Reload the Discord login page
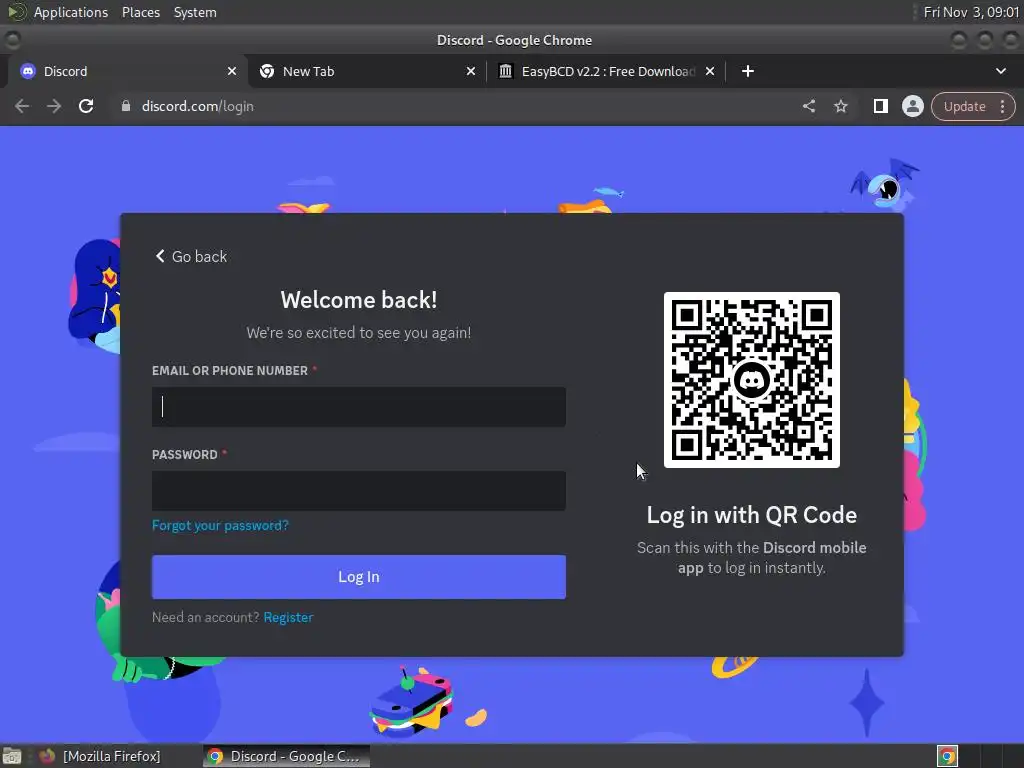The width and height of the screenshot is (1024, 768). coord(86,106)
